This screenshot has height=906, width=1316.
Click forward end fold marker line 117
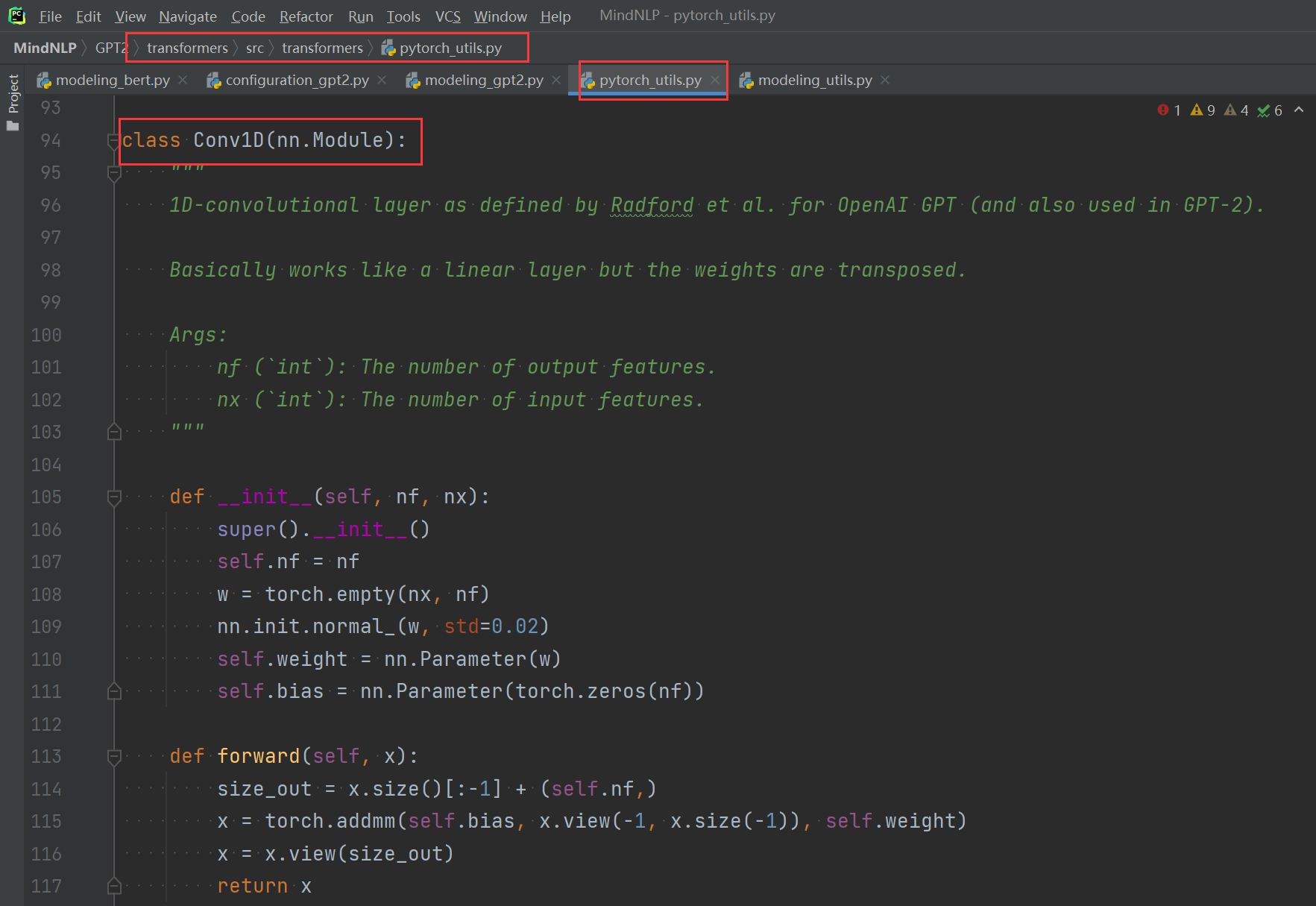coord(114,886)
